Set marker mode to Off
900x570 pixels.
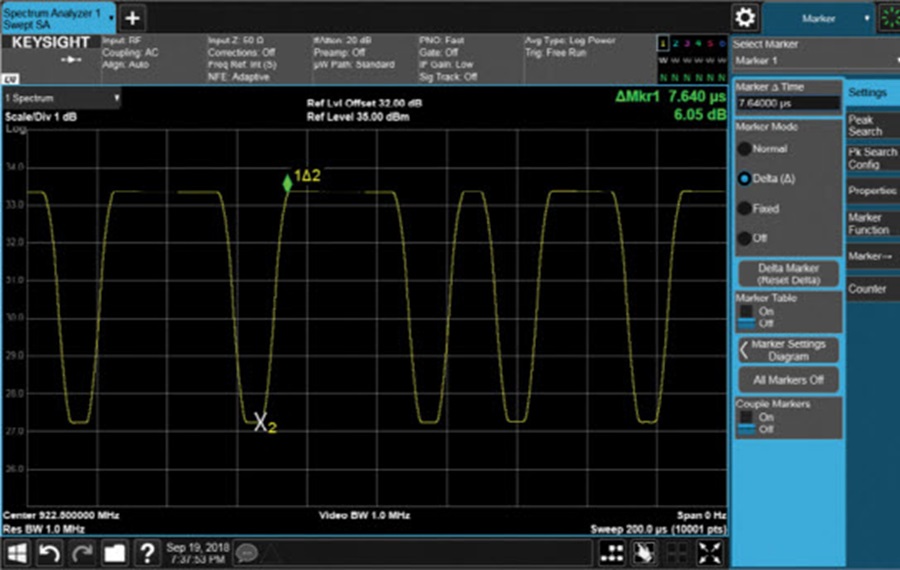point(744,239)
